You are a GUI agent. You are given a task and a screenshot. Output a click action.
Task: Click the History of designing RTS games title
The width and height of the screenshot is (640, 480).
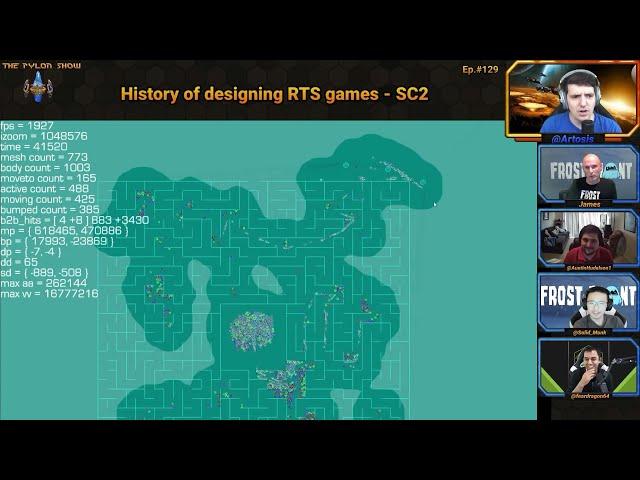point(274,94)
